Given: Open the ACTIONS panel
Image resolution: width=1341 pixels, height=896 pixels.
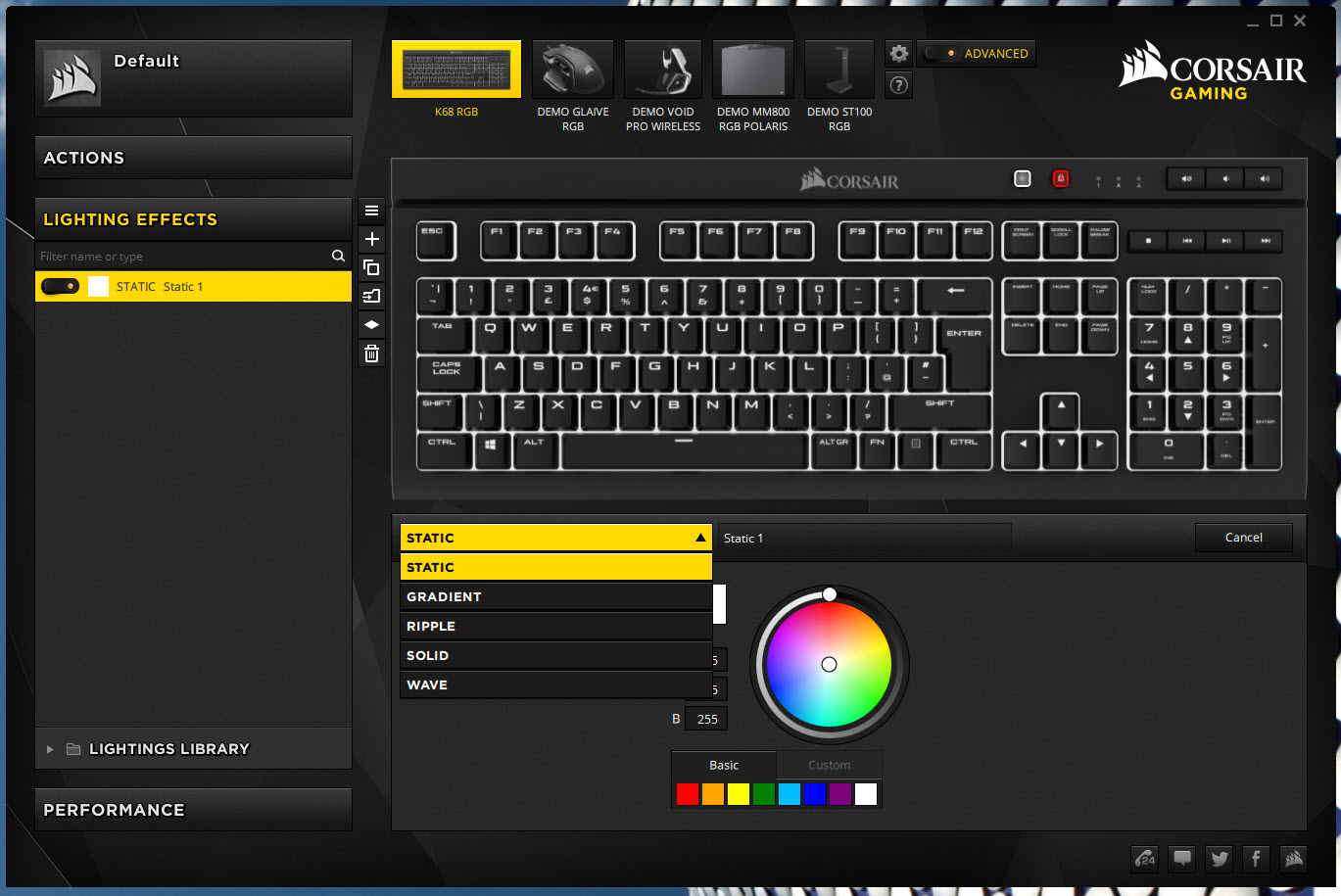Looking at the screenshot, I should 193,158.
